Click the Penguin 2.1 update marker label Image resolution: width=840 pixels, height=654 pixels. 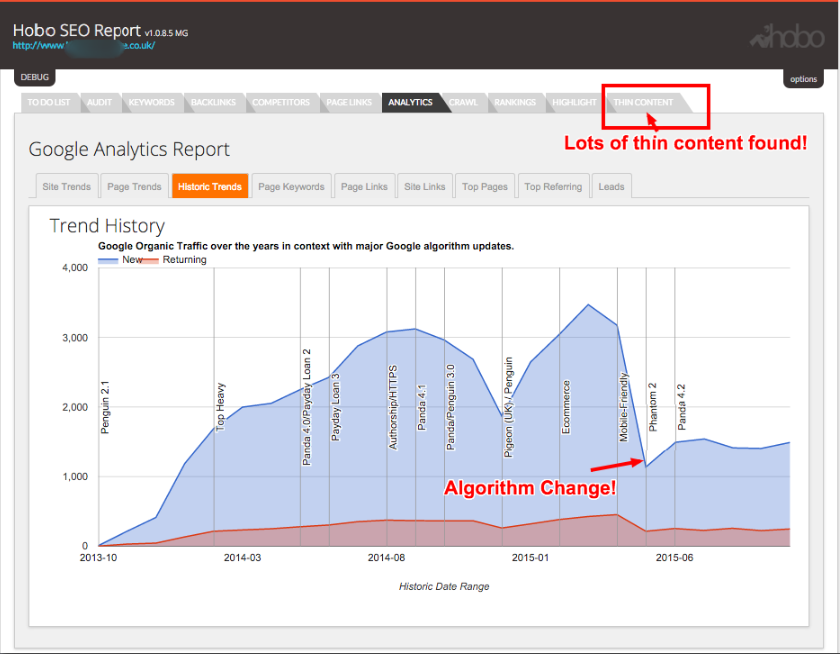click(105, 407)
